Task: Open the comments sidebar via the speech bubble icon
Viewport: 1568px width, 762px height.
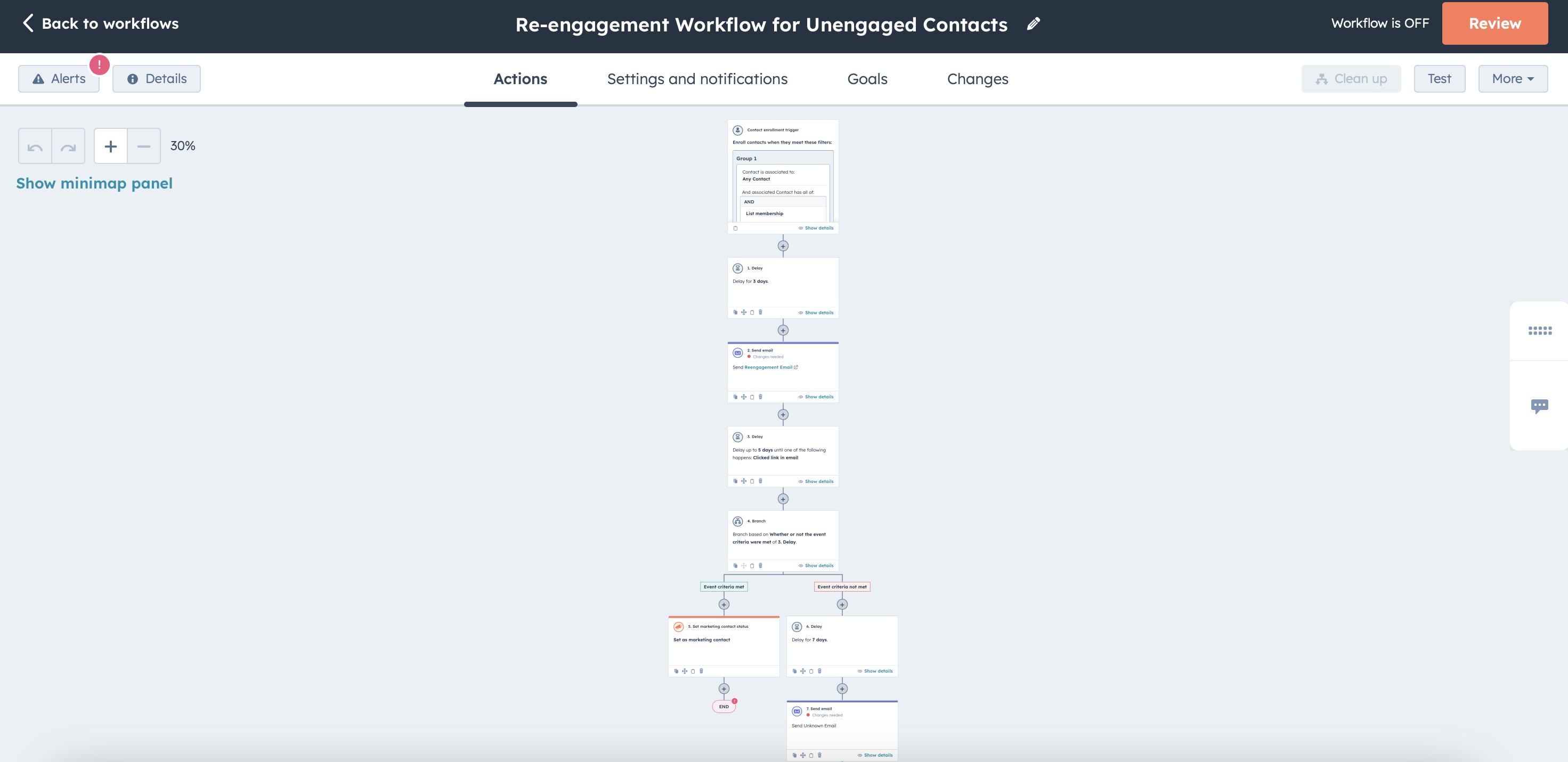Action: [1540, 405]
